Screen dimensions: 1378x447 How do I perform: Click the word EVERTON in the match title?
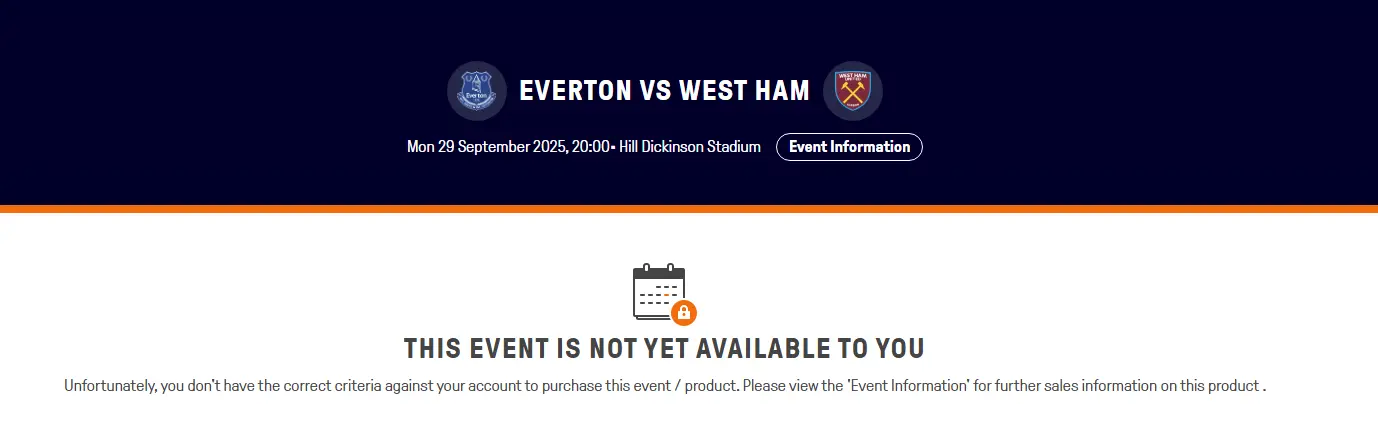575,91
